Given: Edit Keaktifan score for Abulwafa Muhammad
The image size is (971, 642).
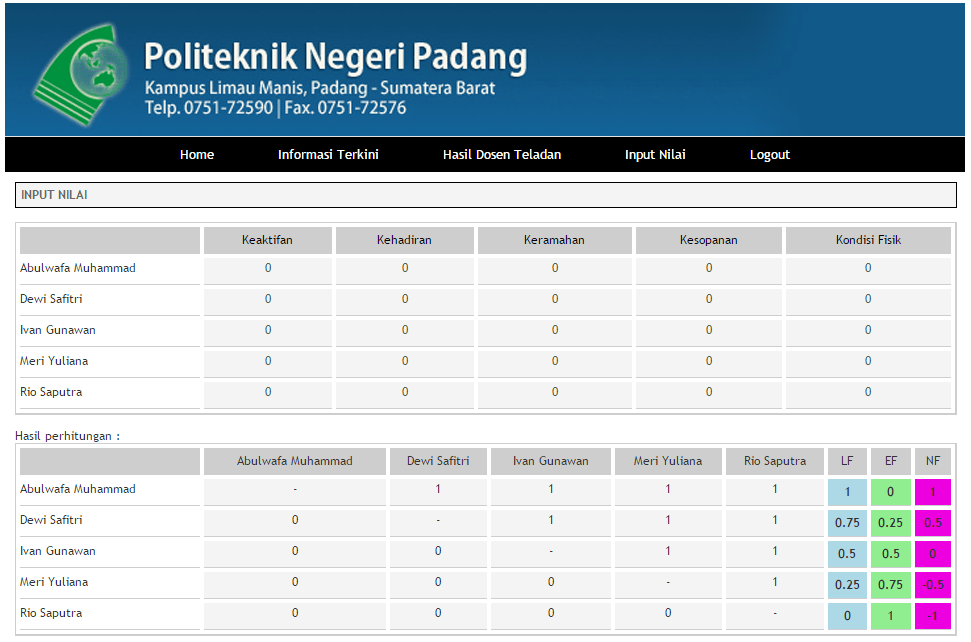Looking at the screenshot, I should [267, 269].
